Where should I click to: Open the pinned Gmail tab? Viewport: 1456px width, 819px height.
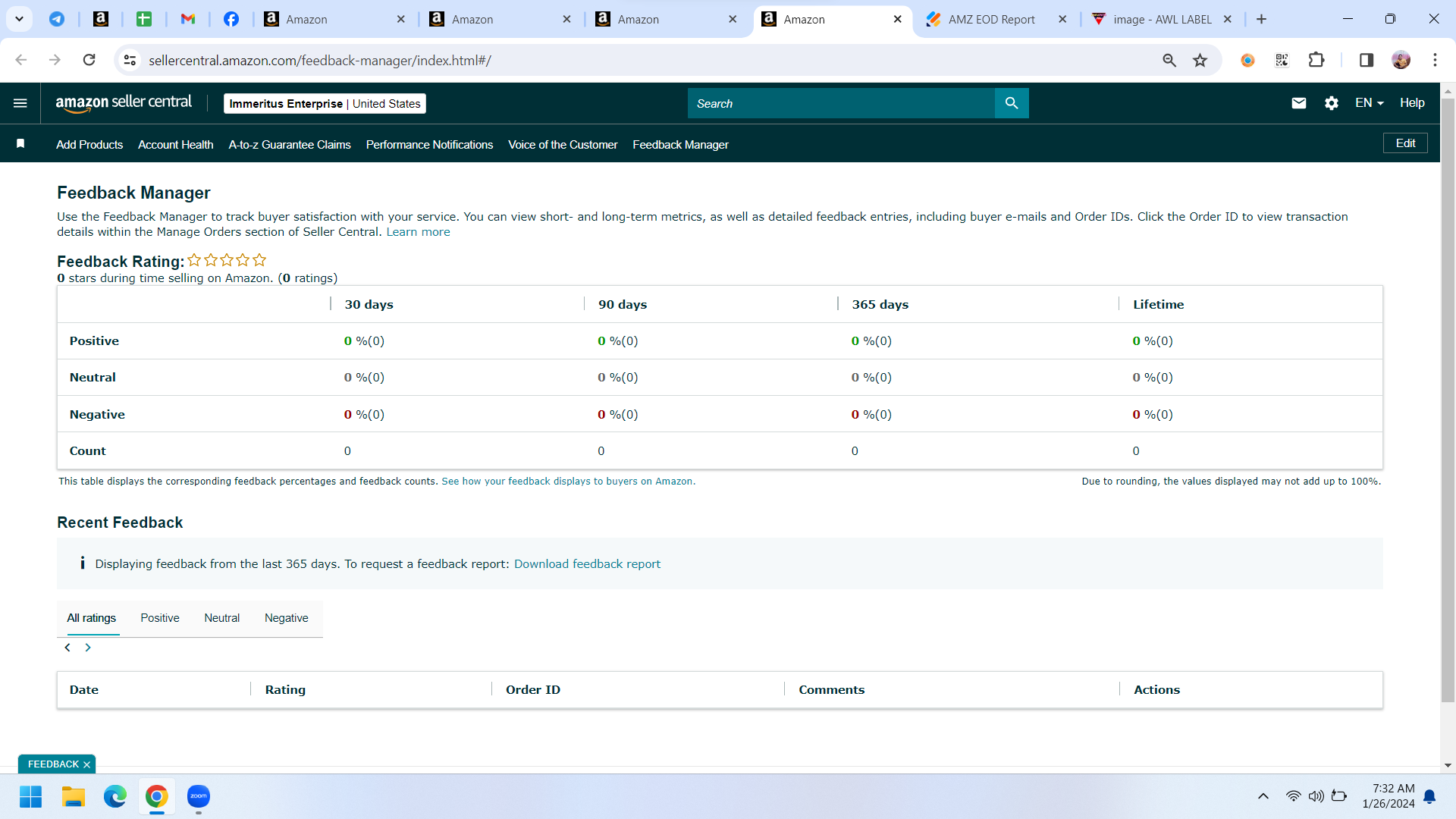click(188, 19)
